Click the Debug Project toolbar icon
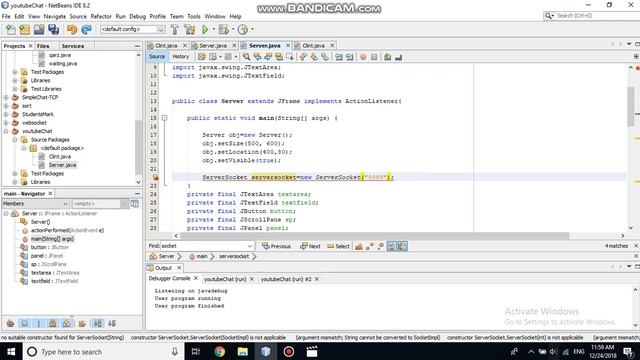 (x=223, y=29)
